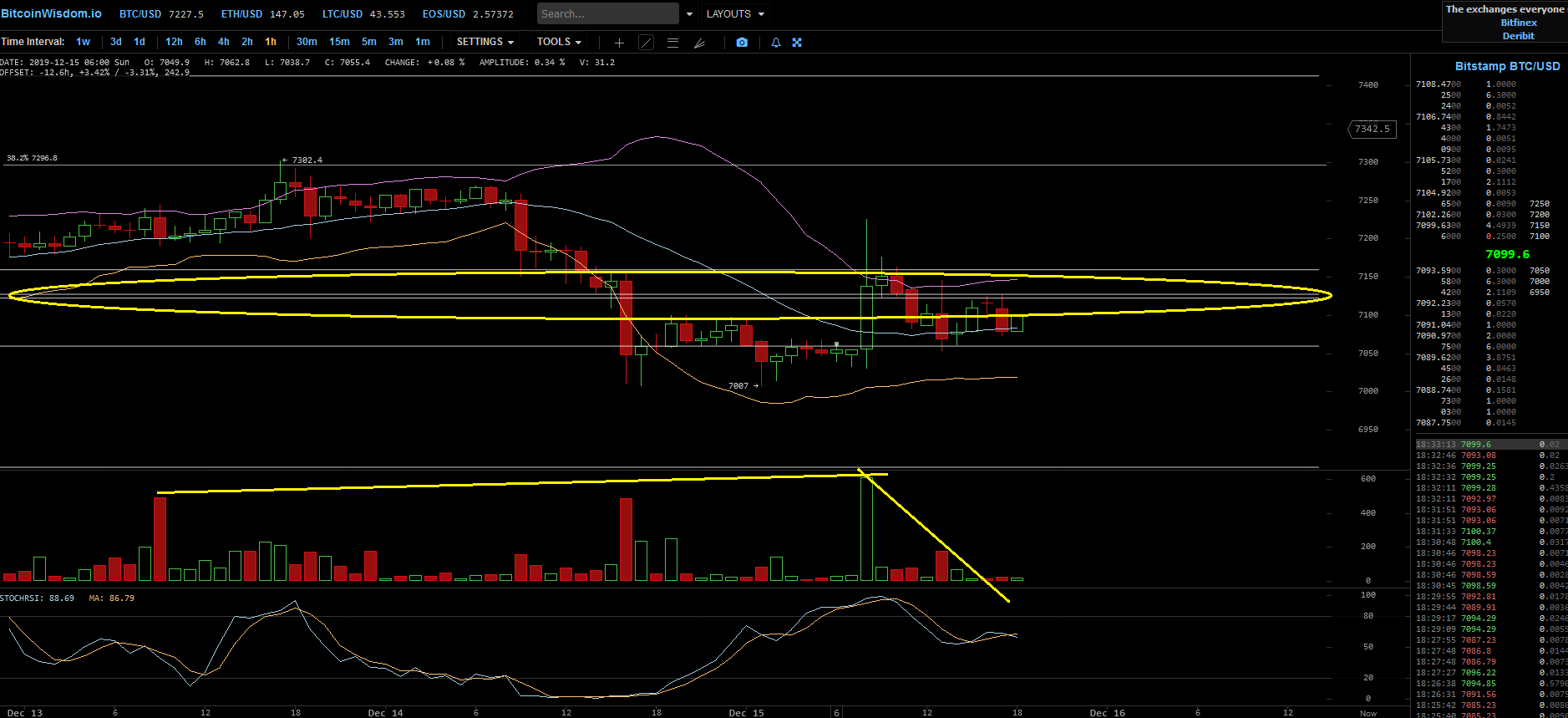
Task: Click the Now label on time axis
Action: [1368, 713]
